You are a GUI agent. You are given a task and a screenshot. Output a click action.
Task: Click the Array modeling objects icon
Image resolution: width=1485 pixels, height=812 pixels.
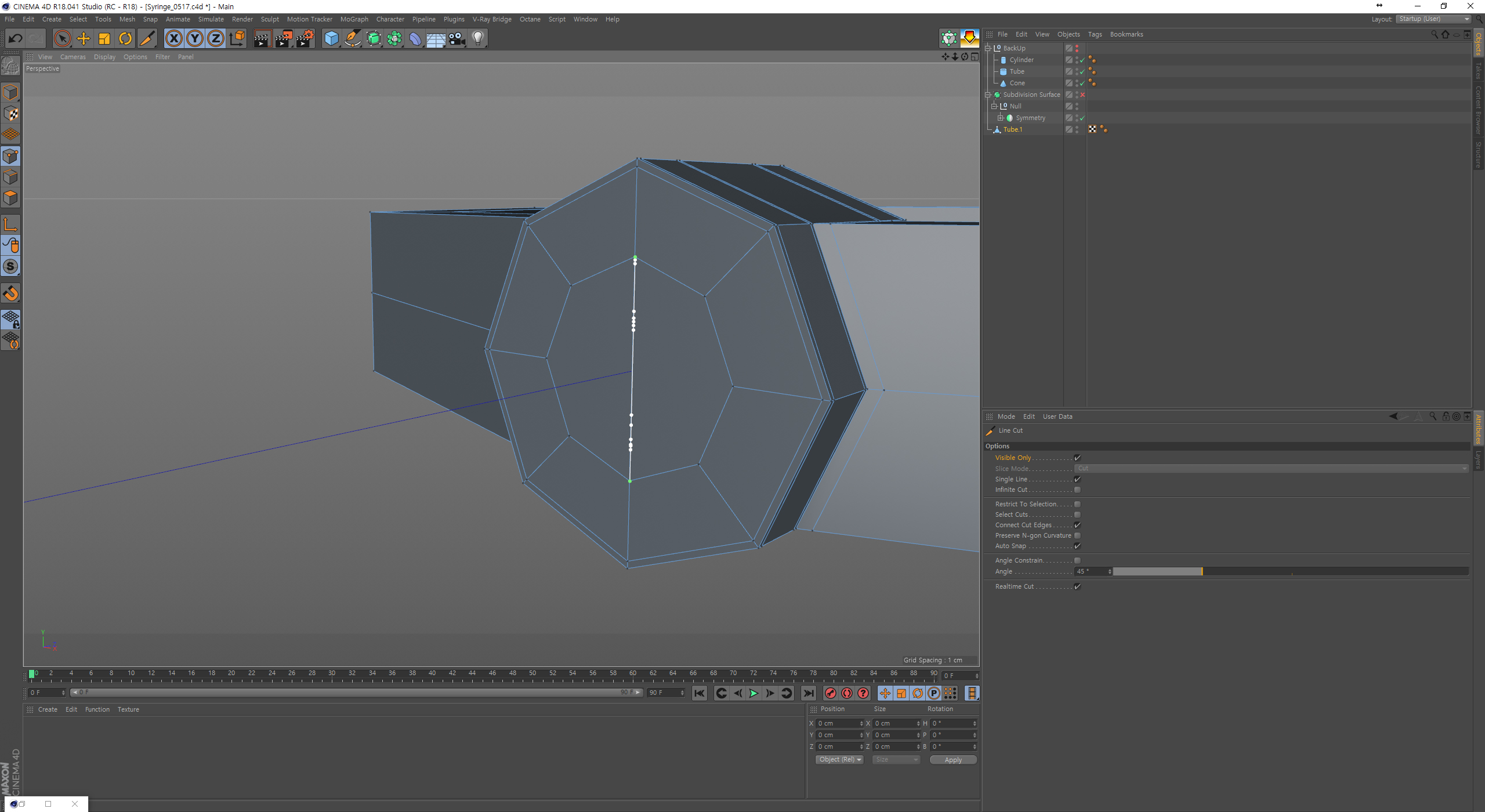click(x=395, y=39)
